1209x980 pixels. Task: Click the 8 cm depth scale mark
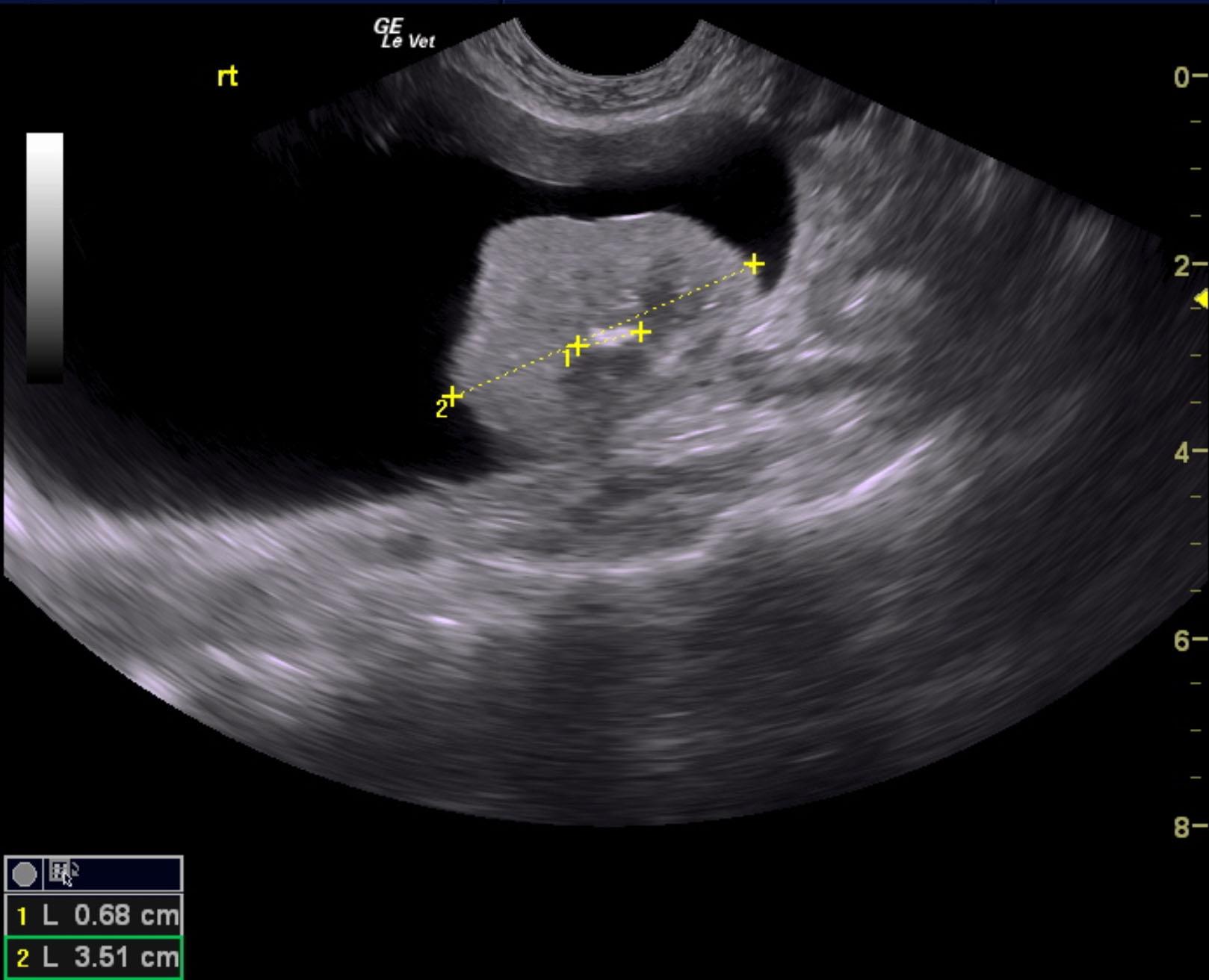(x=1188, y=826)
